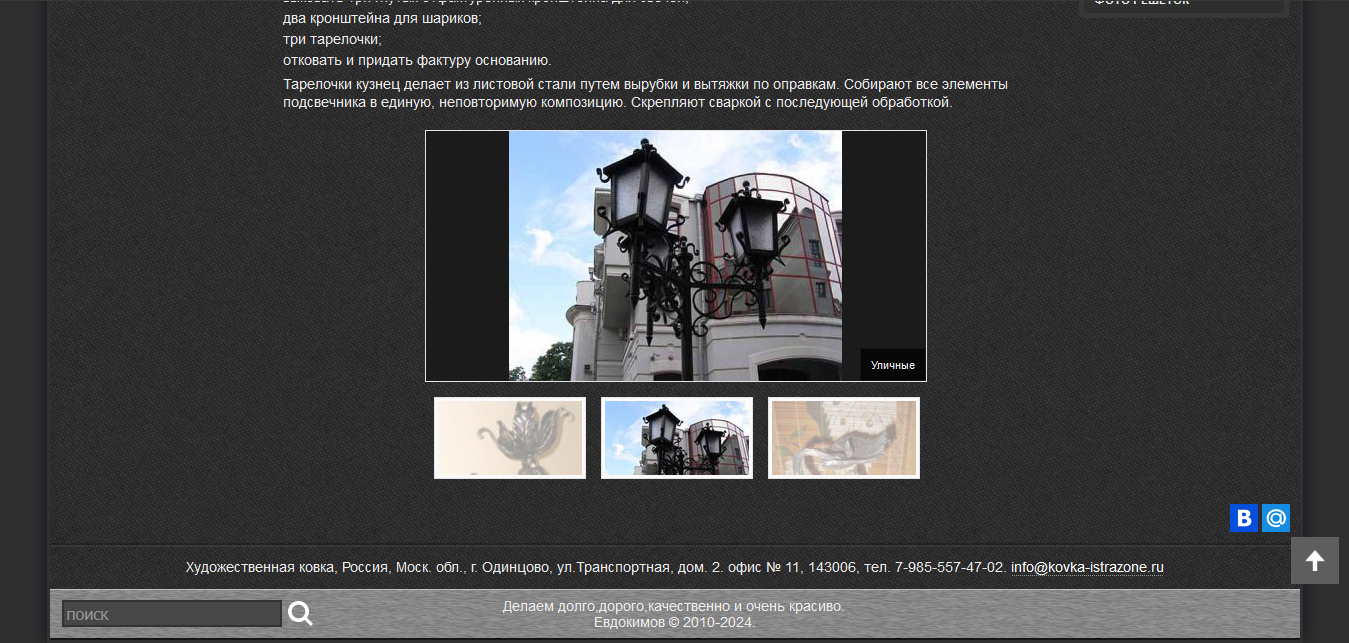The height and width of the screenshot is (643, 1349).
Task: Click the magnifier search icon
Action: 300,613
